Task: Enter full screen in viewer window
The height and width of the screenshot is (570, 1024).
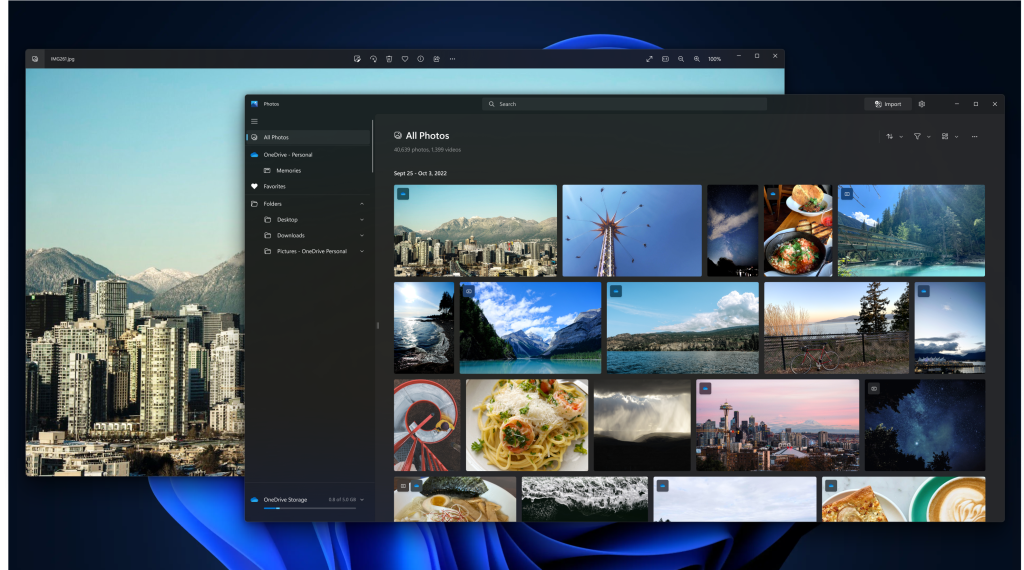Action: (649, 59)
